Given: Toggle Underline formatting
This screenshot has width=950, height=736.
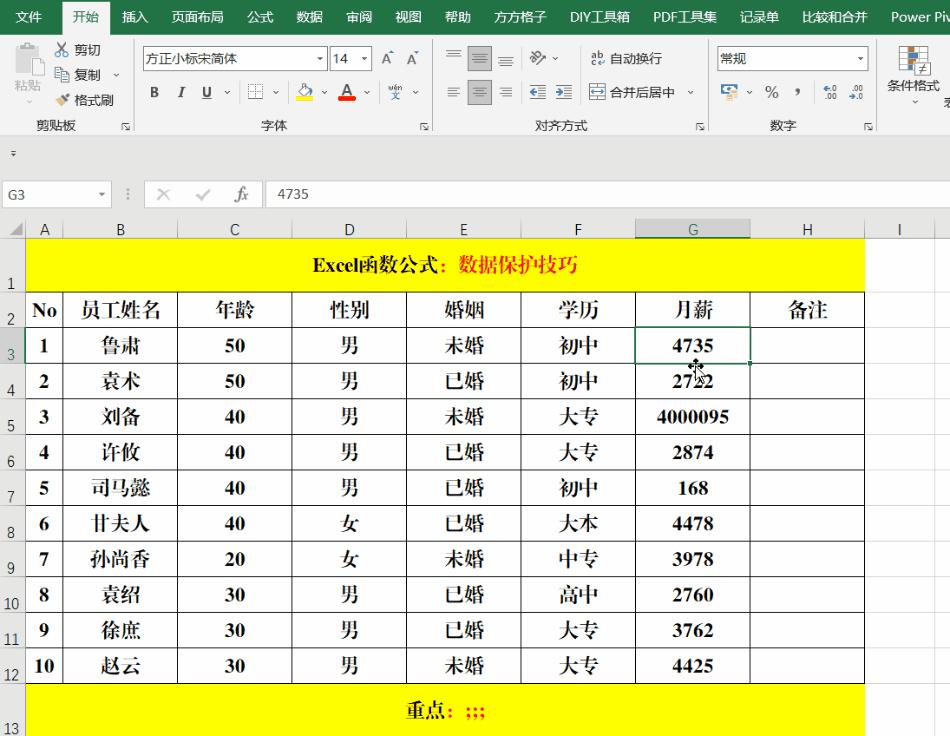Looking at the screenshot, I should coord(207,92).
